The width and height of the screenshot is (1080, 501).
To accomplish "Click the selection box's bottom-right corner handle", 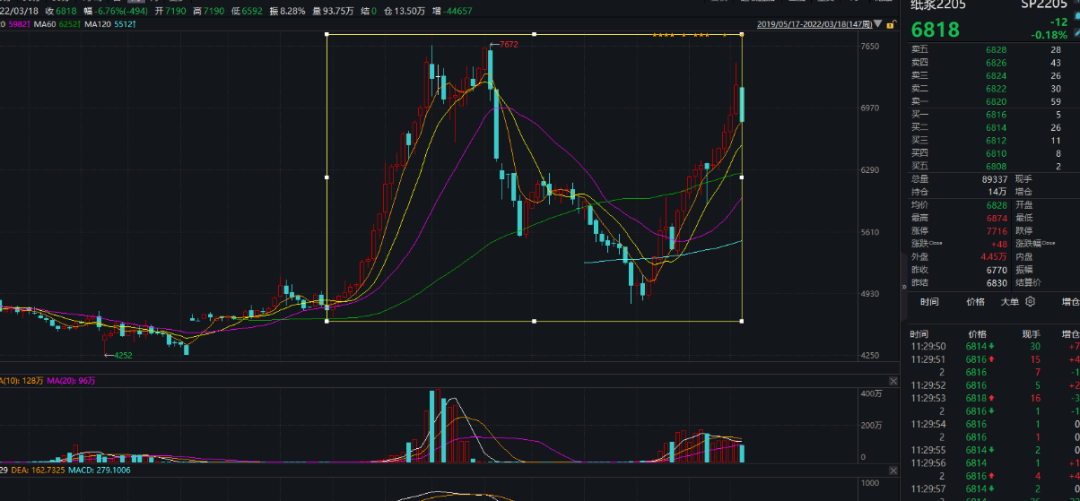I will [x=741, y=321].
